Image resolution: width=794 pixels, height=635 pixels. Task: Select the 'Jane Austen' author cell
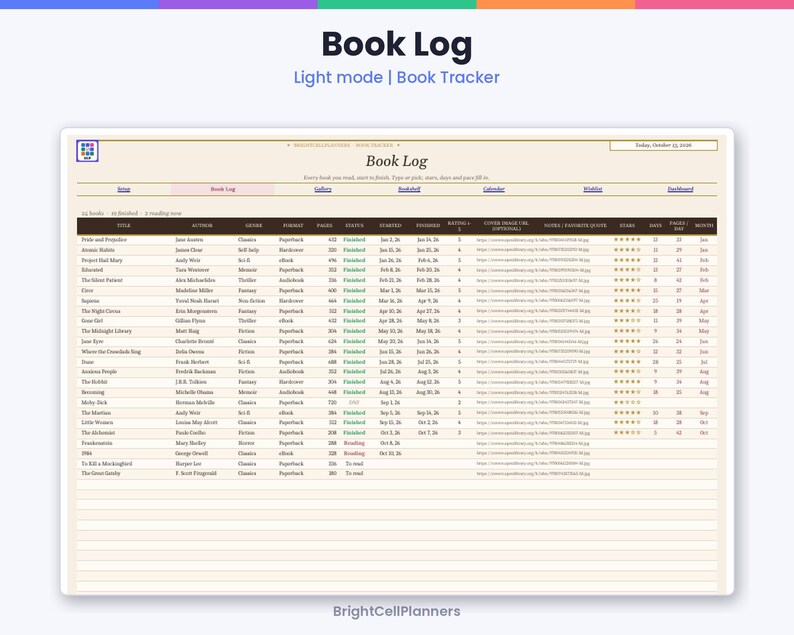point(189,240)
